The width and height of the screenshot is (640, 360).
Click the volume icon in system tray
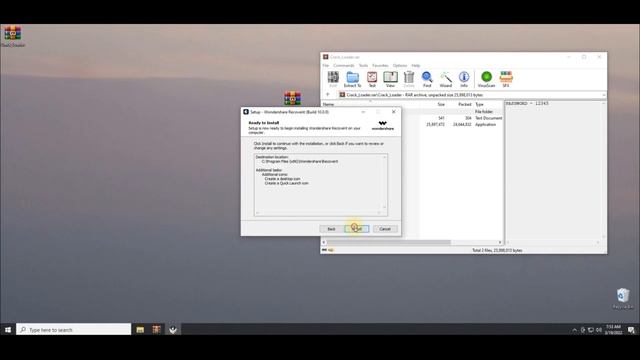pos(599,330)
